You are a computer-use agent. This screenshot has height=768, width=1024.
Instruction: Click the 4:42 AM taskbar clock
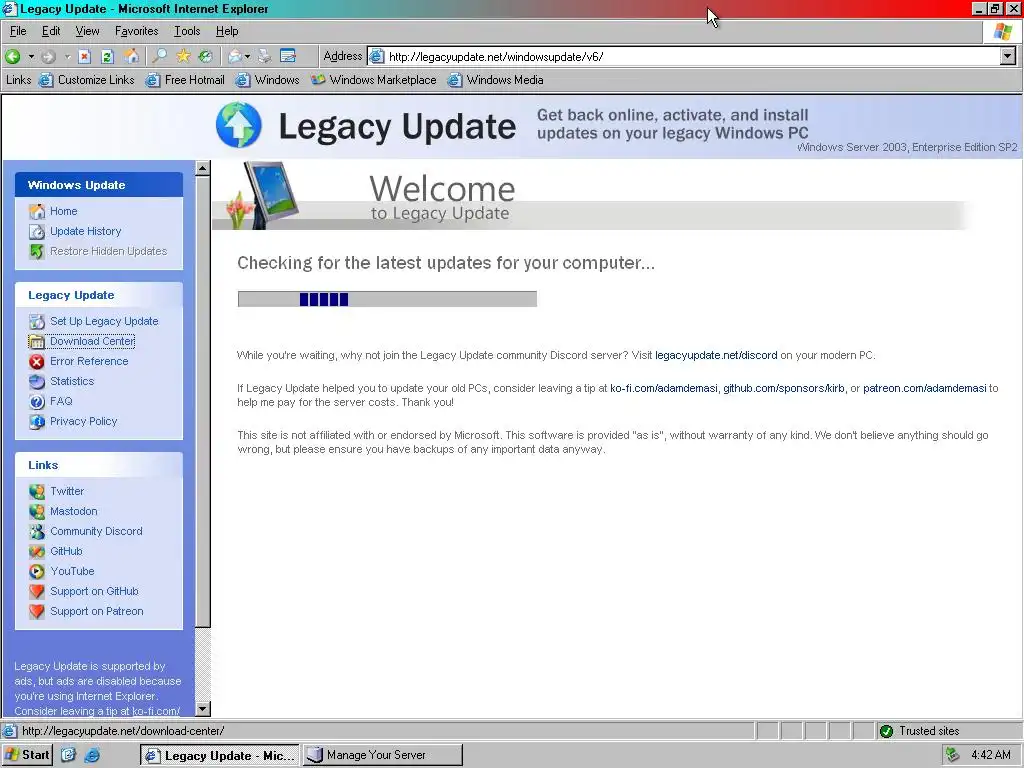pyautogui.click(x=991, y=755)
